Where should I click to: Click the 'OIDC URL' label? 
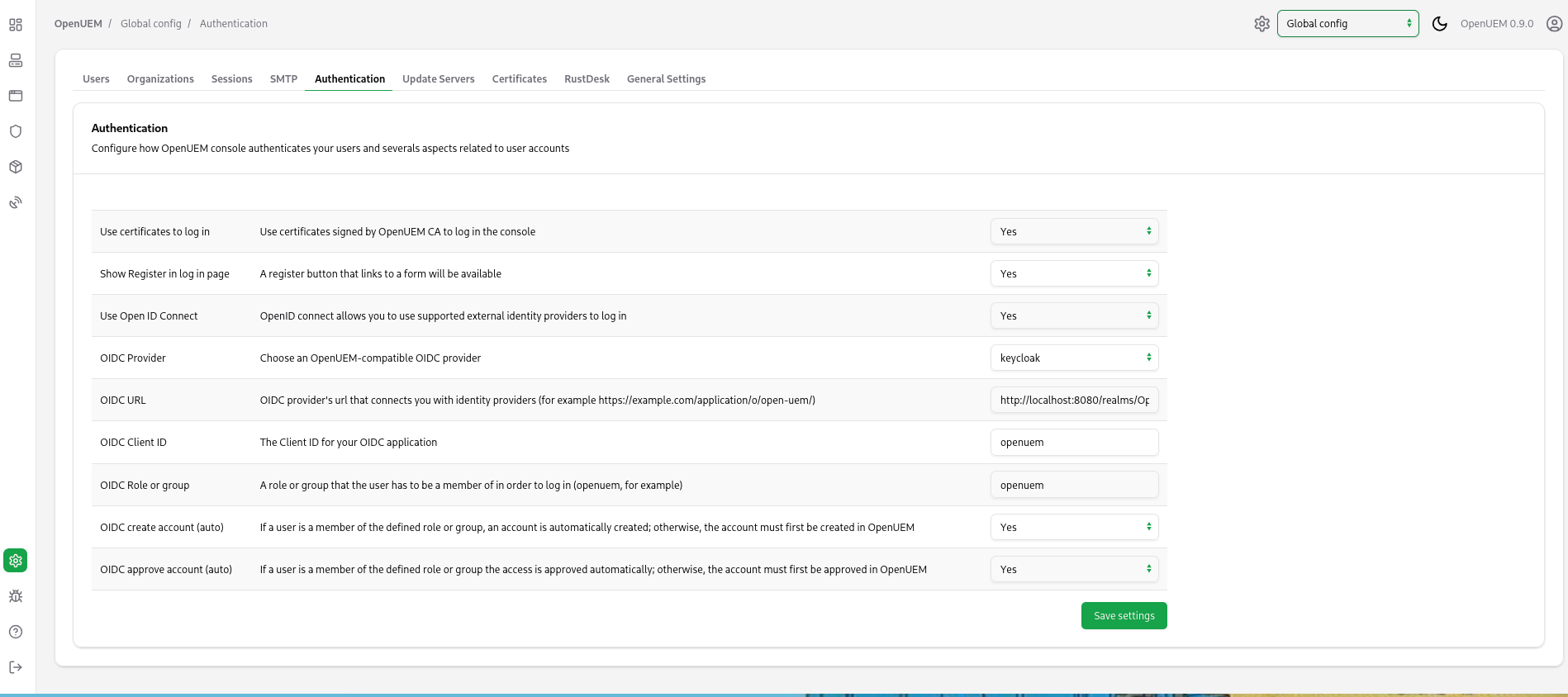(123, 401)
